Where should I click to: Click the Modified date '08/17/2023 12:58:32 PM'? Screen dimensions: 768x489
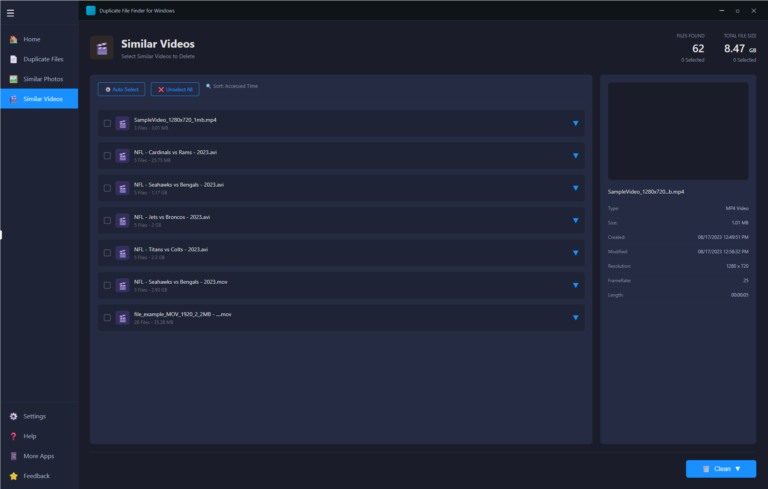point(723,251)
